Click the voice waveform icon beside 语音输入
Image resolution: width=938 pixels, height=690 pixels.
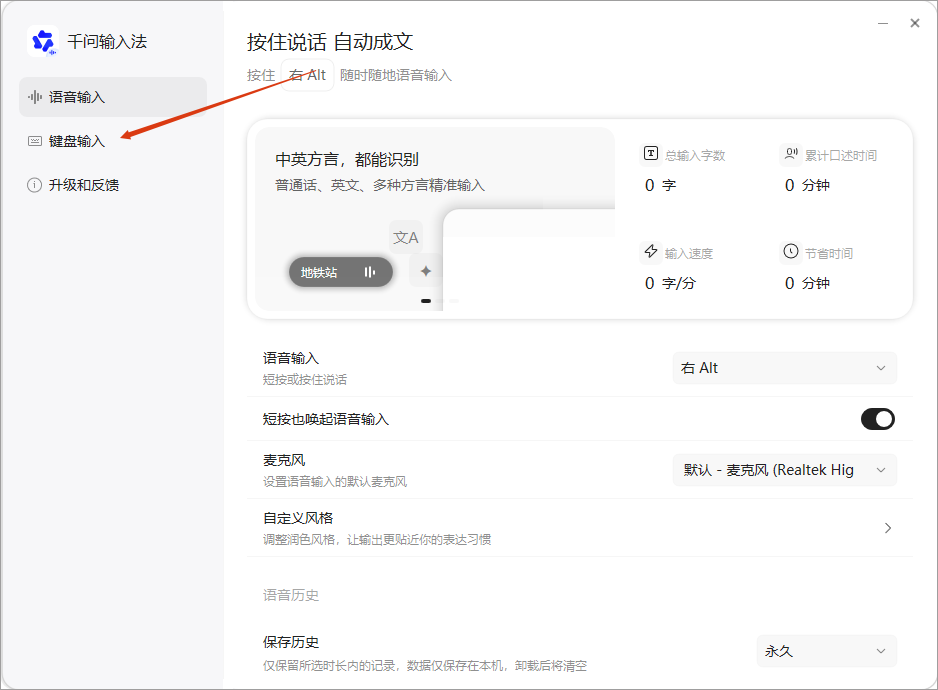(x=35, y=97)
